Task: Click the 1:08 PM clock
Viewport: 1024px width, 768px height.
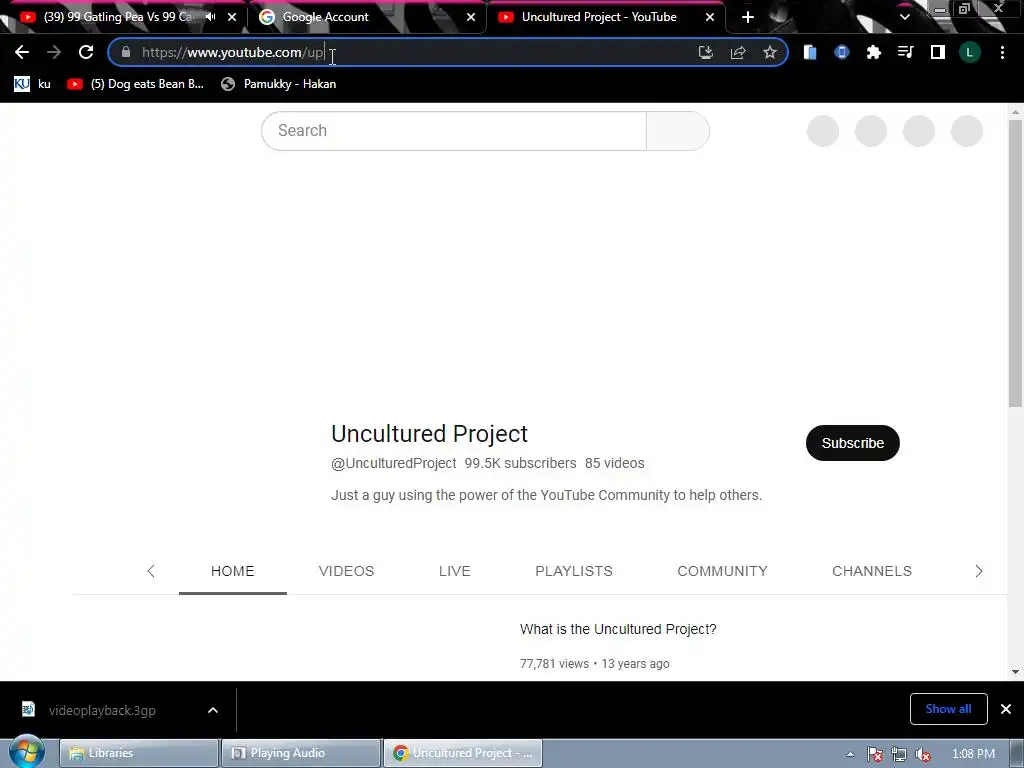Action: pyautogui.click(x=973, y=754)
